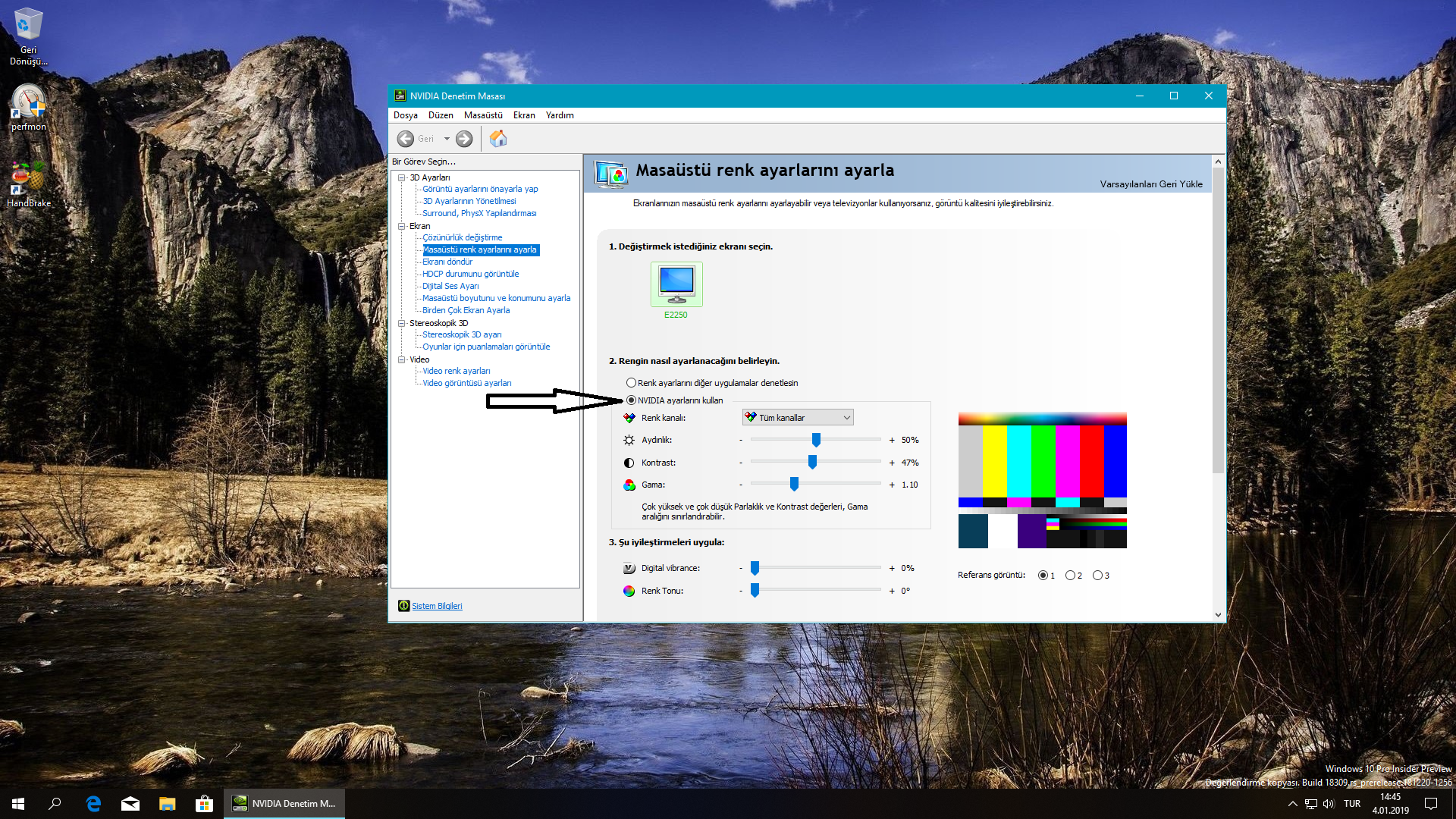Click the Kontrast slider thumb
The width and height of the screenshot is (1456, 819).
click(x=812, y=462)
